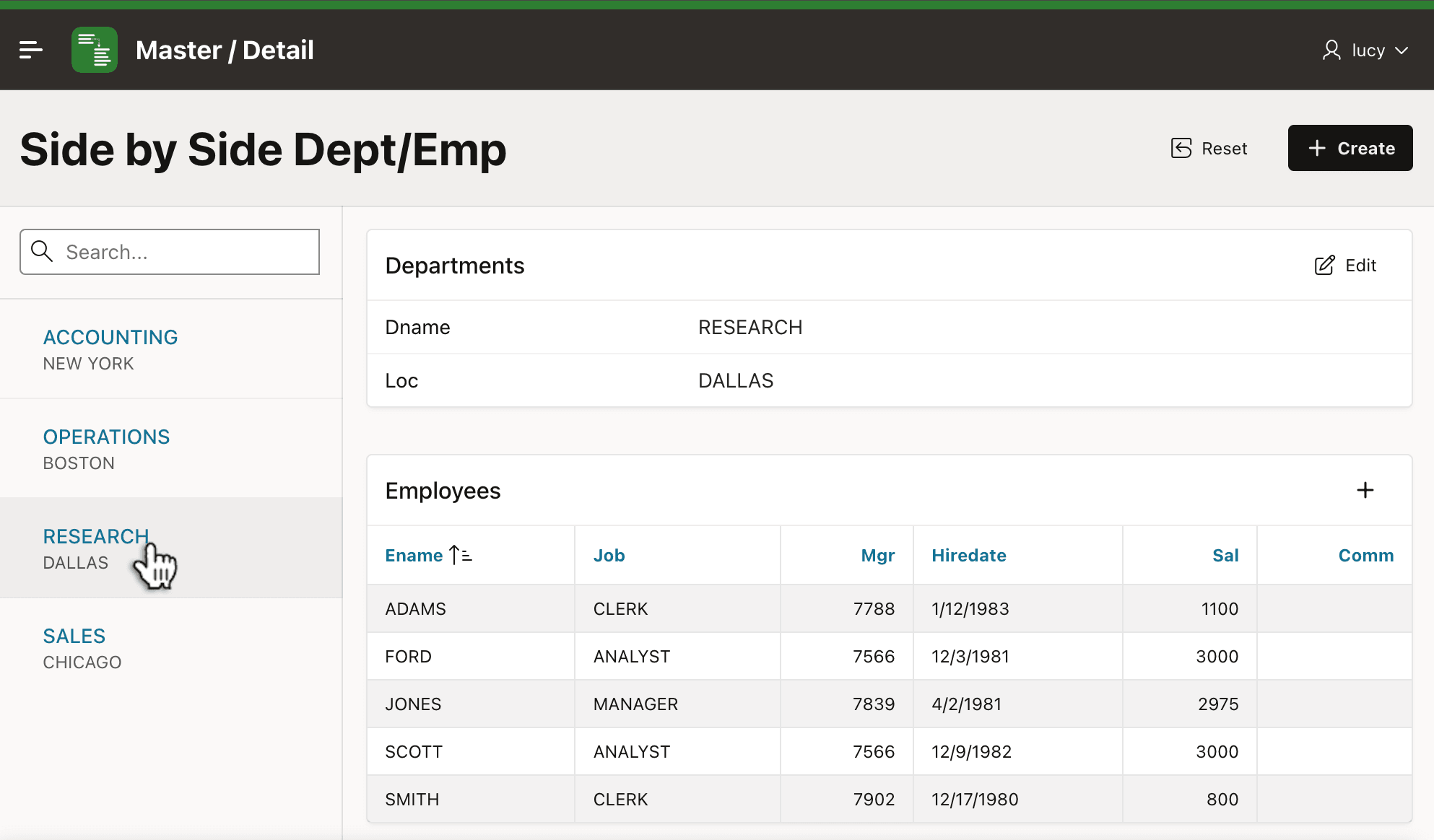Click the lucy username text
Screen dimensions: 1434x840
tap(1368, 51)
